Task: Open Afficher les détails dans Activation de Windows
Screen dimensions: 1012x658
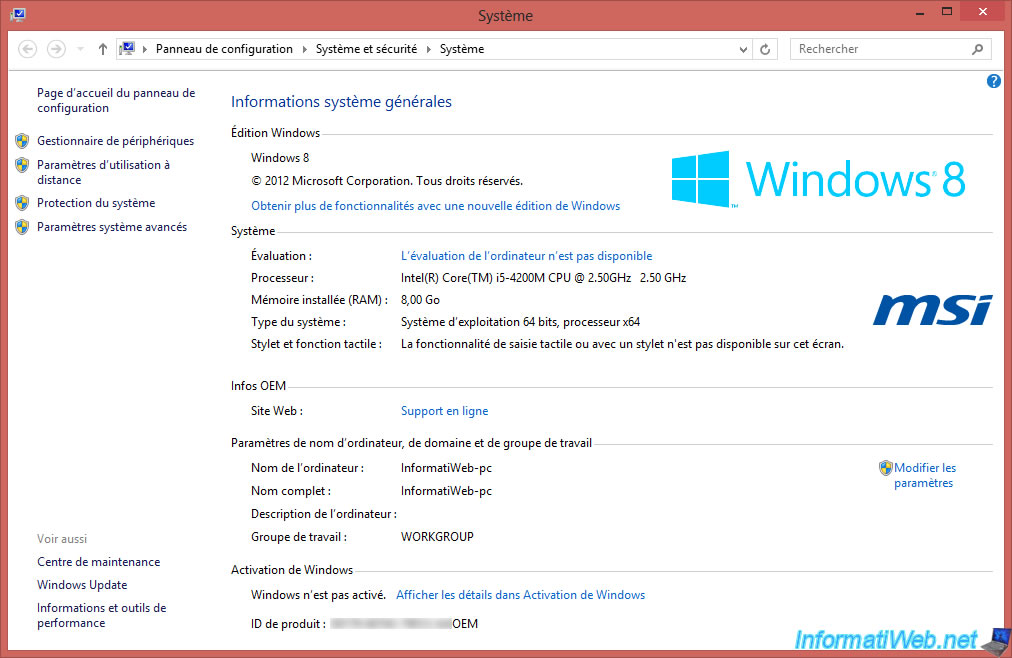Action: pos(520,595)
